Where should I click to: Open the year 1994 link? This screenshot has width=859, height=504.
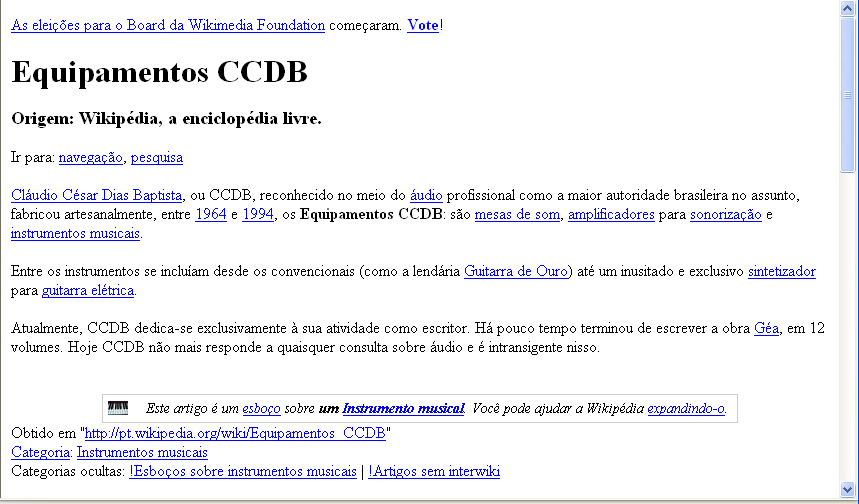pyautogui.click(x=258, y=214)
